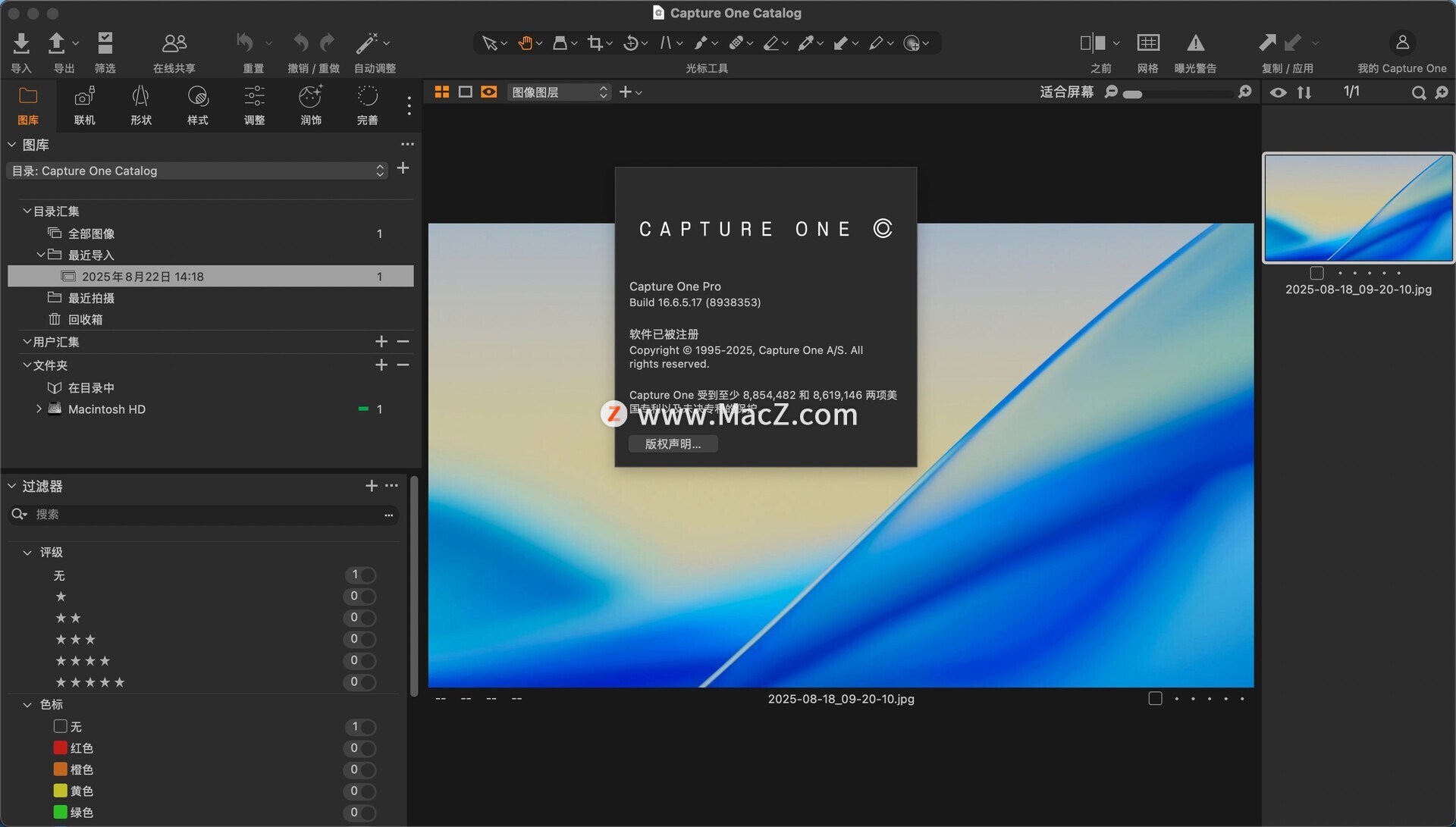Switch to the Shape (形状) tool tab

click(x=141, y=105)
